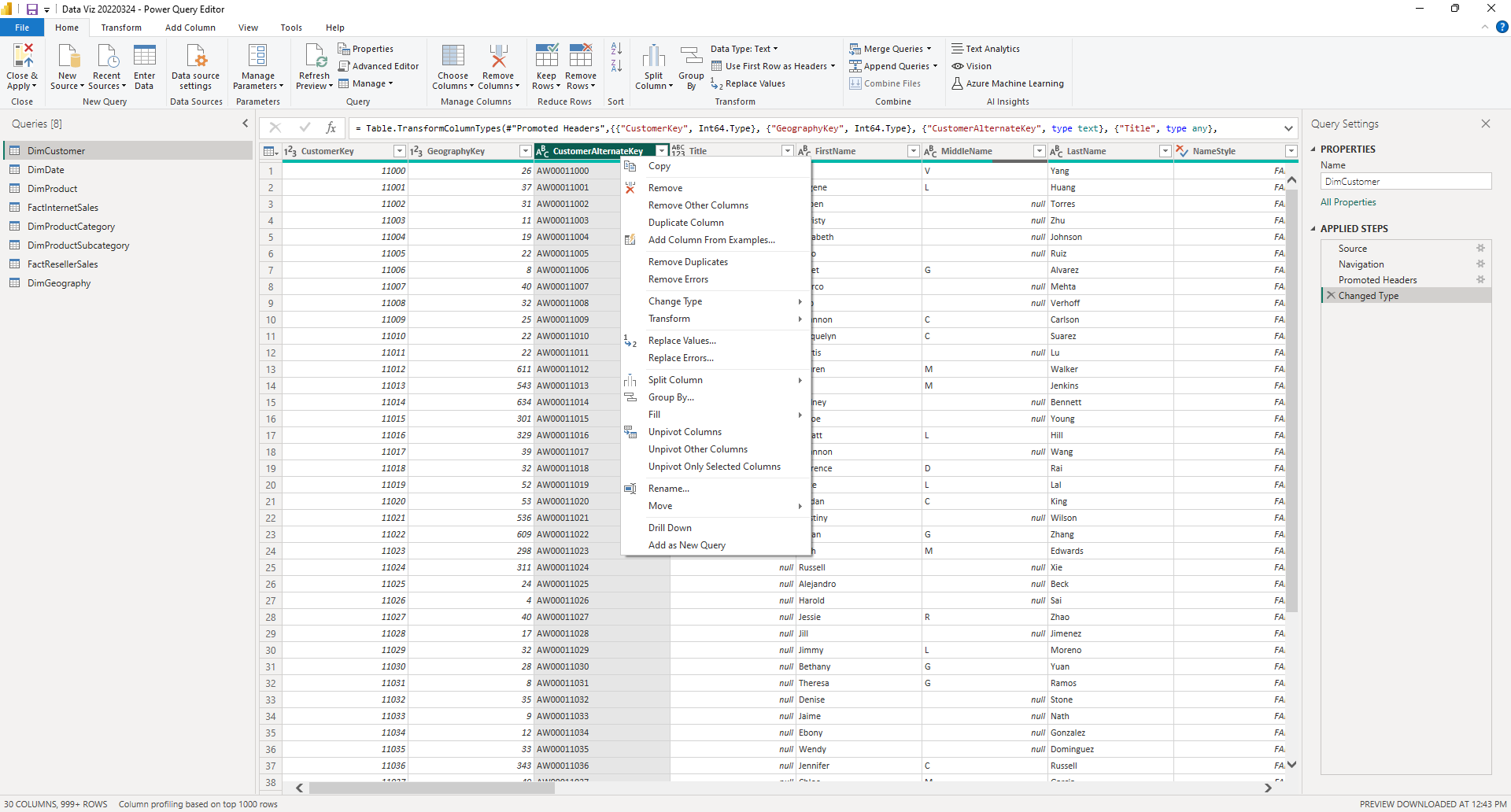Expand the formula bar
Image resolution: width=1511 pixels, height=812 pixels.
click(1288, 128)
